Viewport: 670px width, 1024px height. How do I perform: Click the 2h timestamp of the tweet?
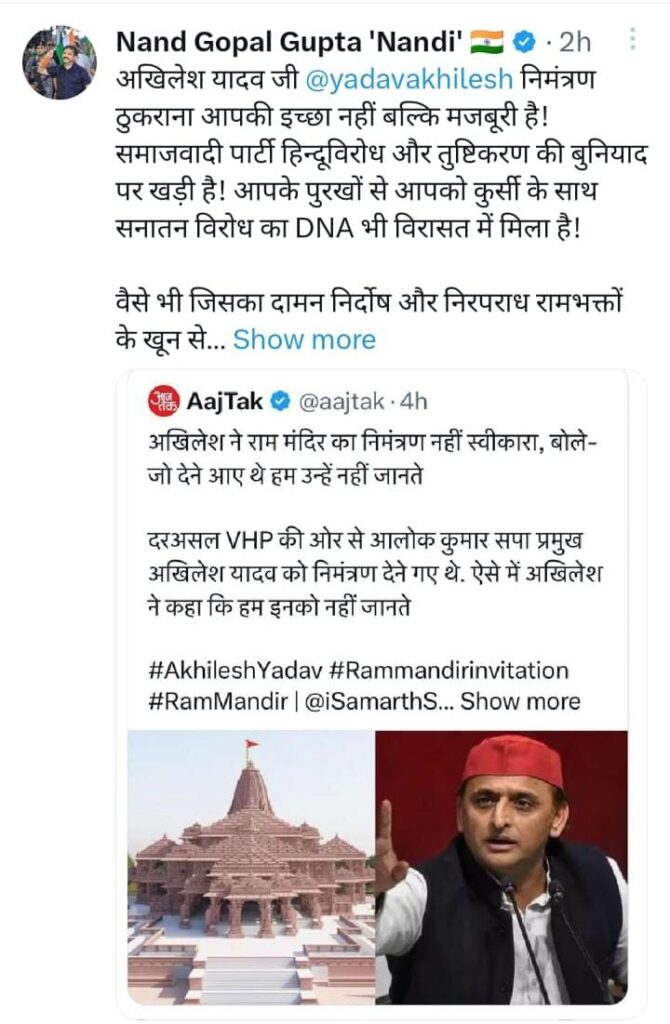point(575,42)
